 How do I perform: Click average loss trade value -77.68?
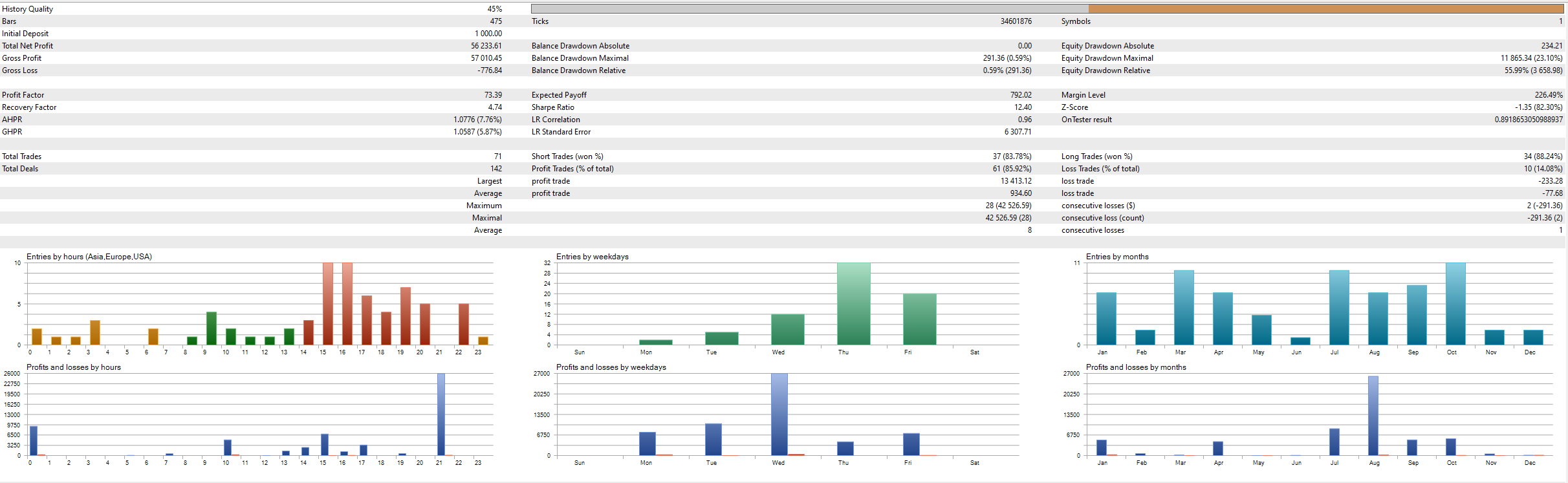[x=1552, y=193]
